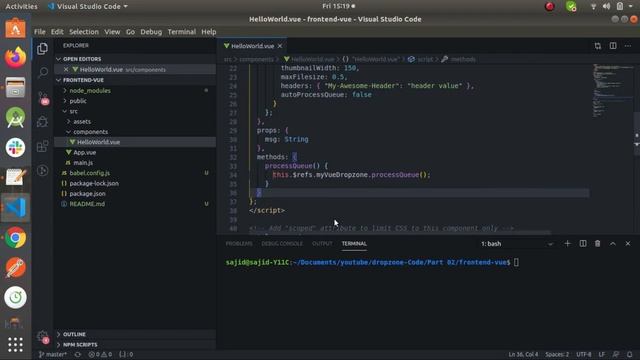Launch Firefox from the dock
This screenshot has width=640, height=360.
pyautogui.click(x=15, y=58)
